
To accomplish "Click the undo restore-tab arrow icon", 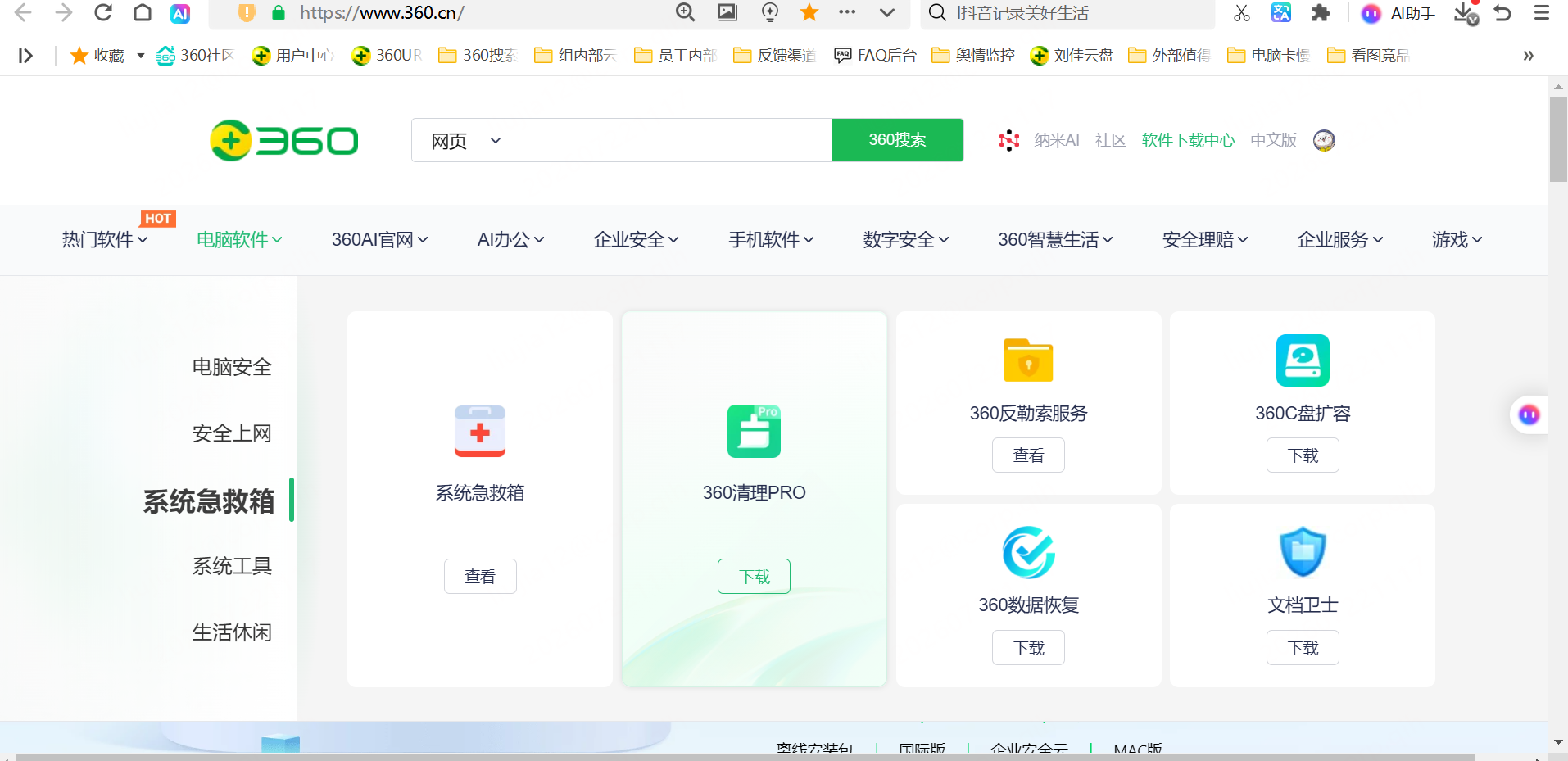I will point(1503,13).
